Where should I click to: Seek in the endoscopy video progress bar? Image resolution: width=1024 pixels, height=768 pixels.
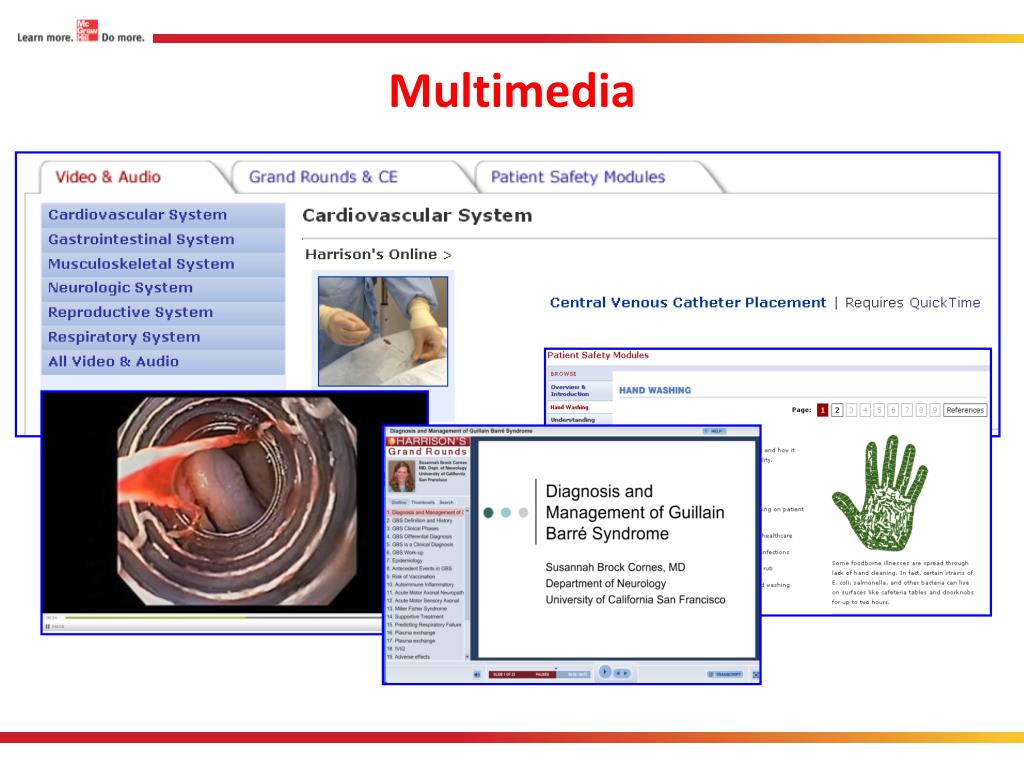coord(222,617)
